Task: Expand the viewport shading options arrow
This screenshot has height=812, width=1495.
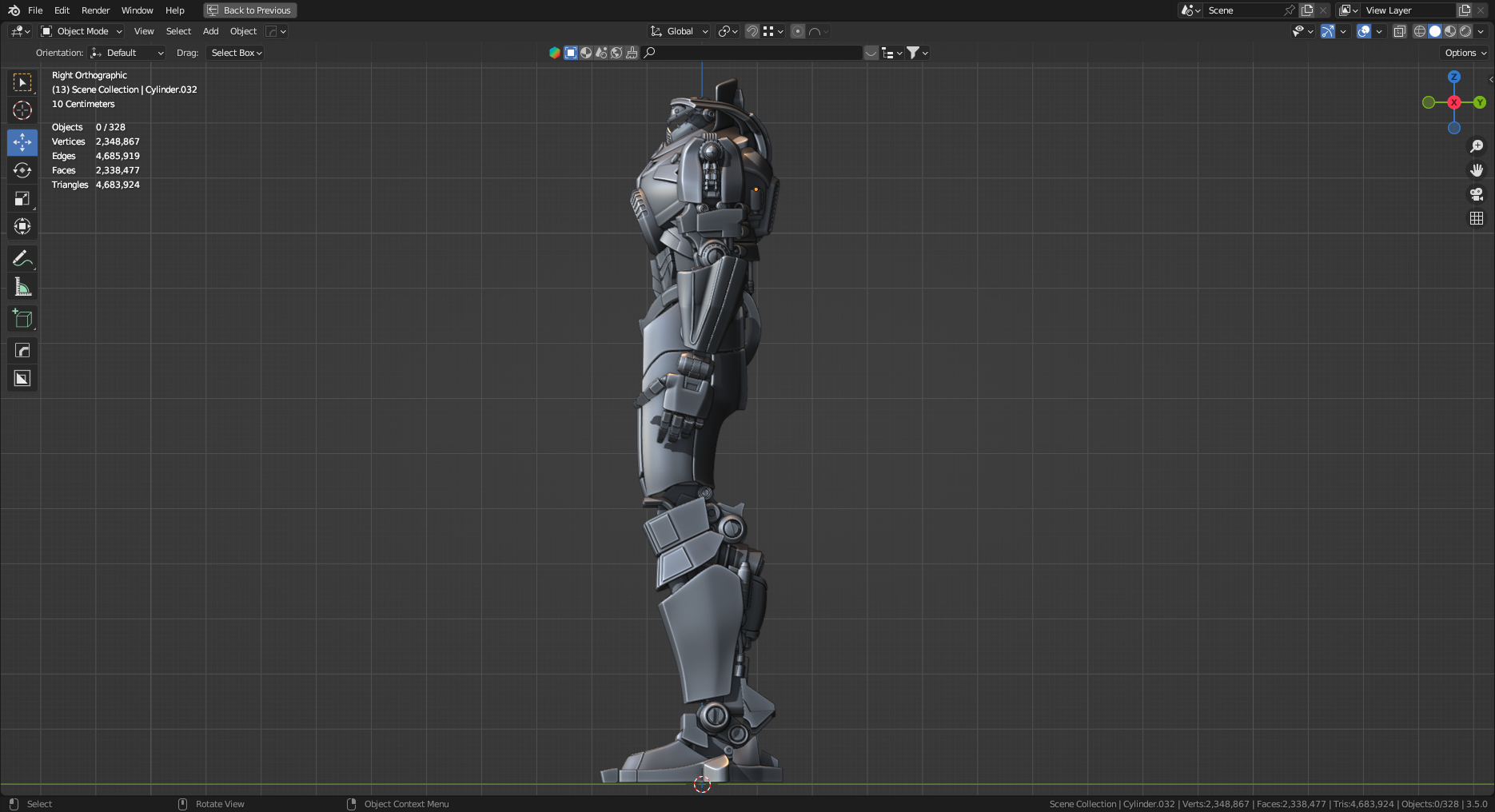Action: pyautogui.click(x=1481, y=31)
